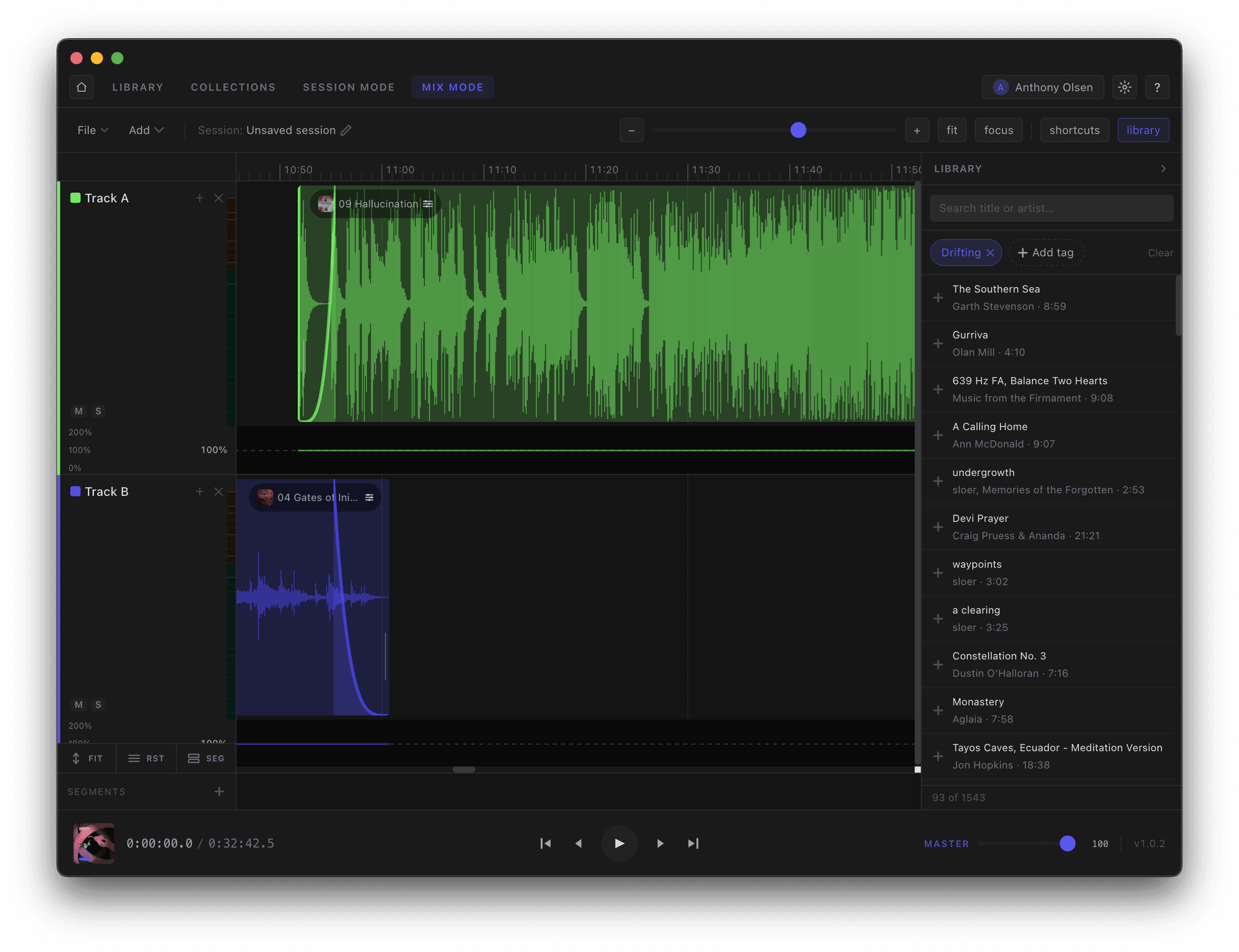Clear the library tag filters
Image resolution: width=1239 pixels, height=952 pixels.
coord(1160,253)
